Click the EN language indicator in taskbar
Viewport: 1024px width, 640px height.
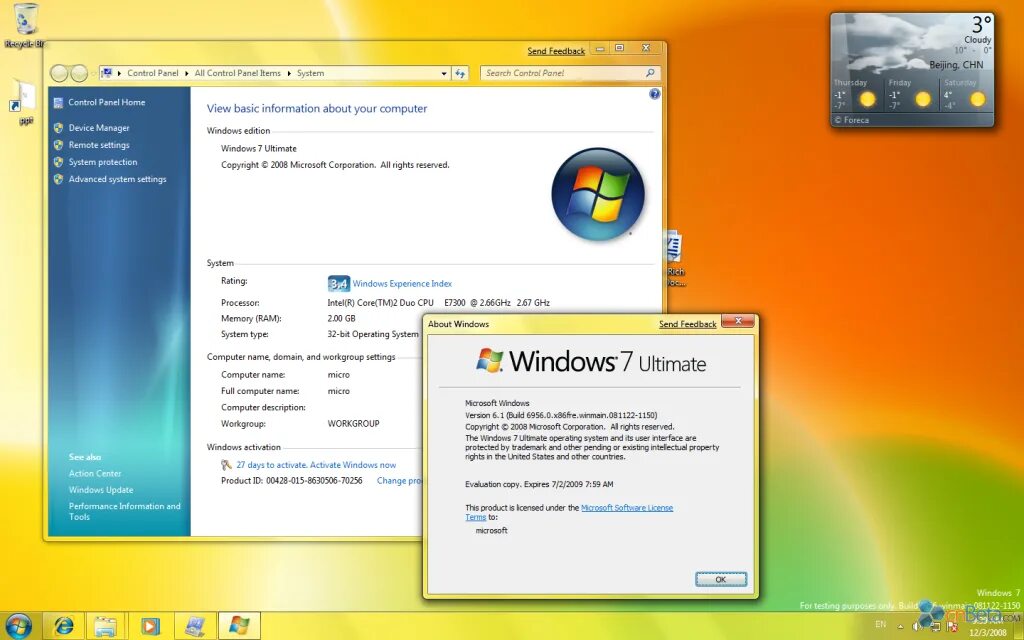click(x=880, y=624)
